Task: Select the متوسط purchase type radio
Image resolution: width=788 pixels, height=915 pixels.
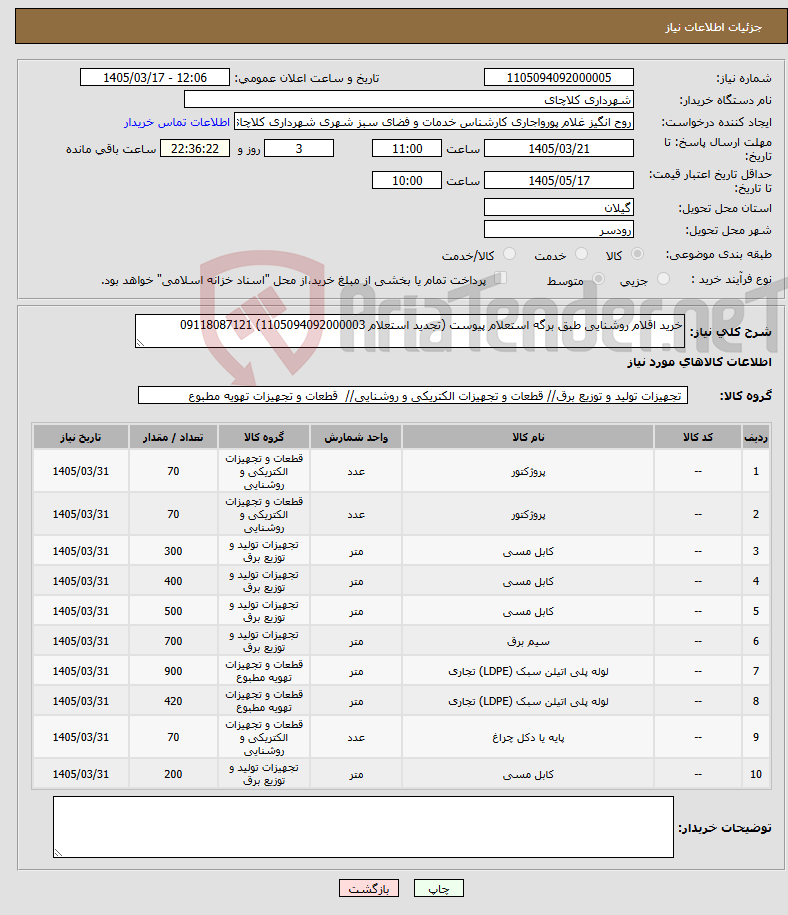Action: pos(598,279)
